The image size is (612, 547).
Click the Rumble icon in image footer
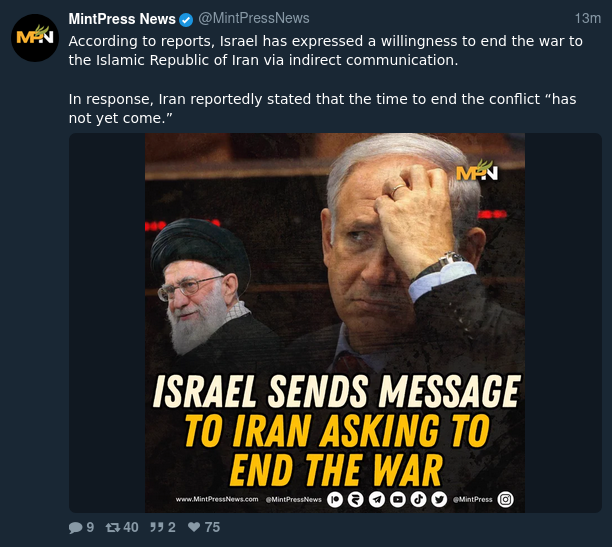click(x=356, y=499)
